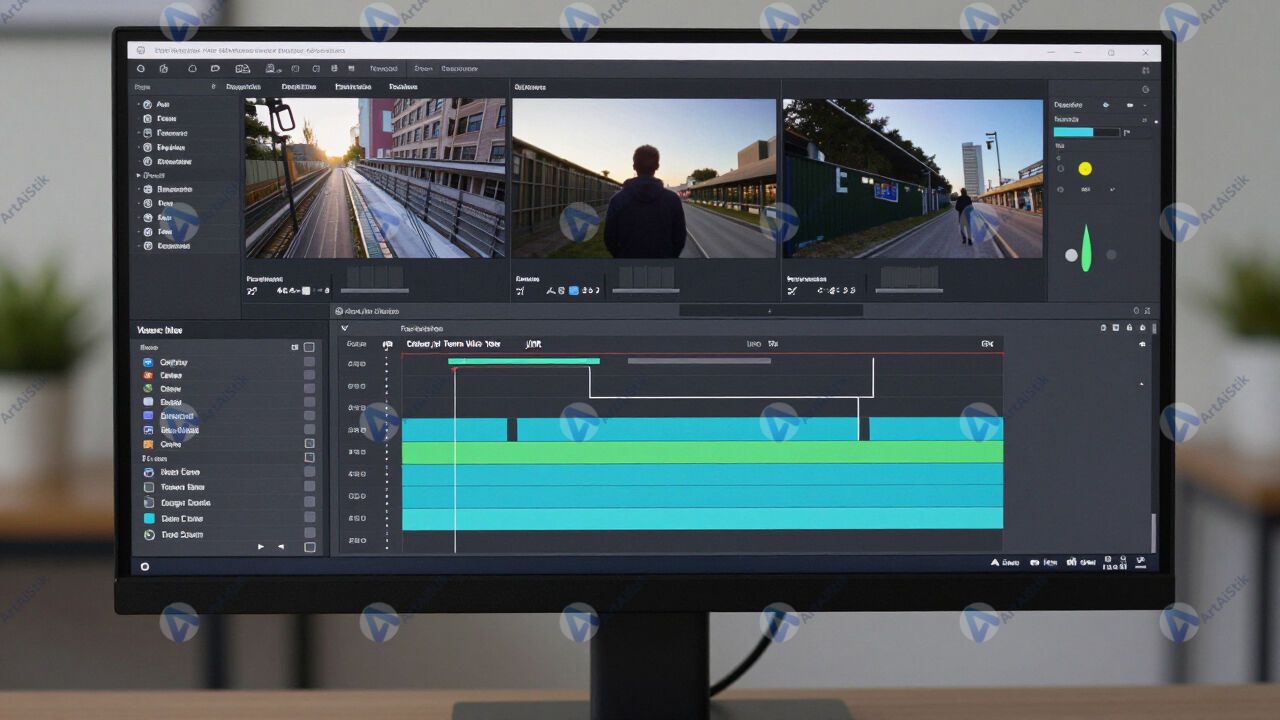Click the green circular icon in the last list row
The image size is (1280, 720).
[149, 535]
